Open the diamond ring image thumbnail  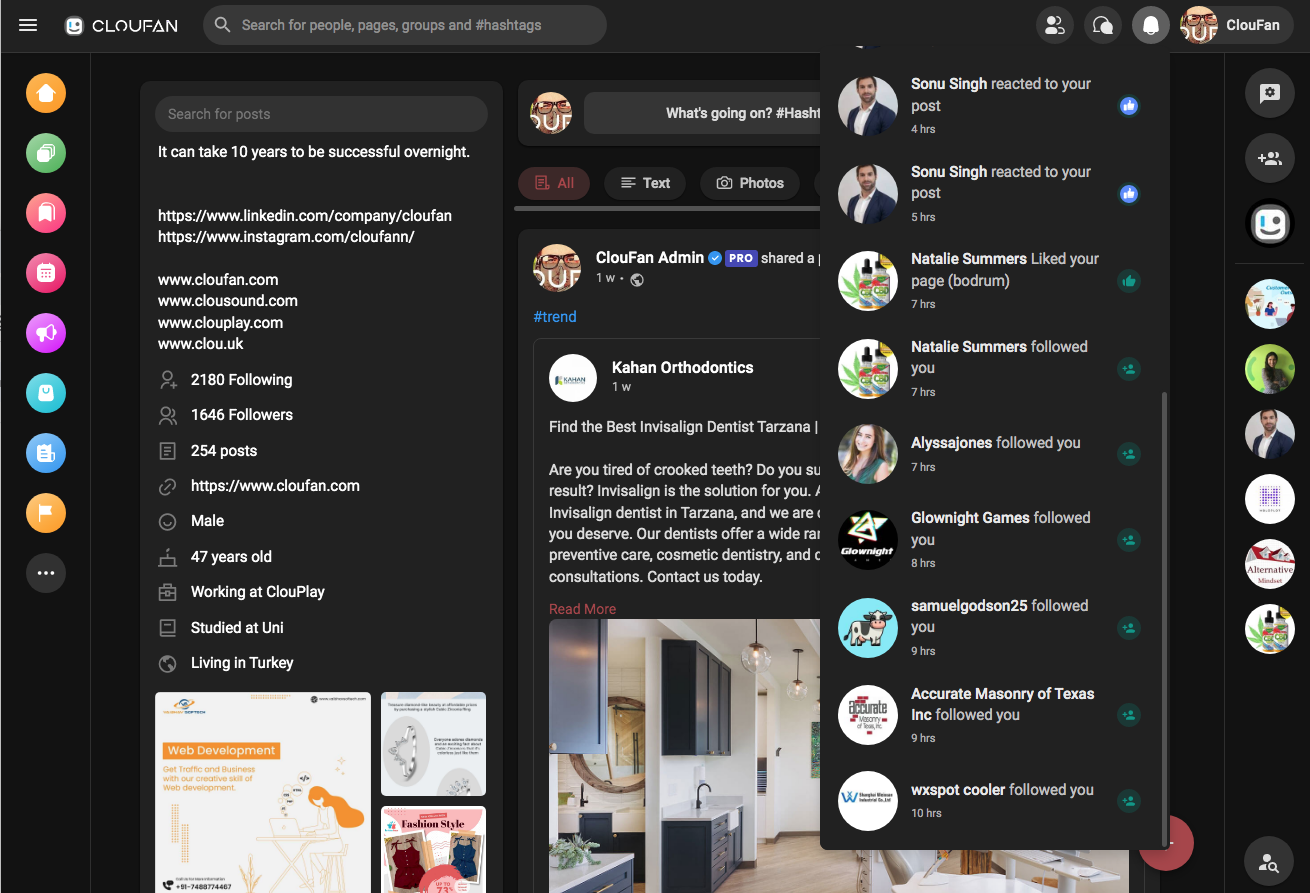(434, 744)
